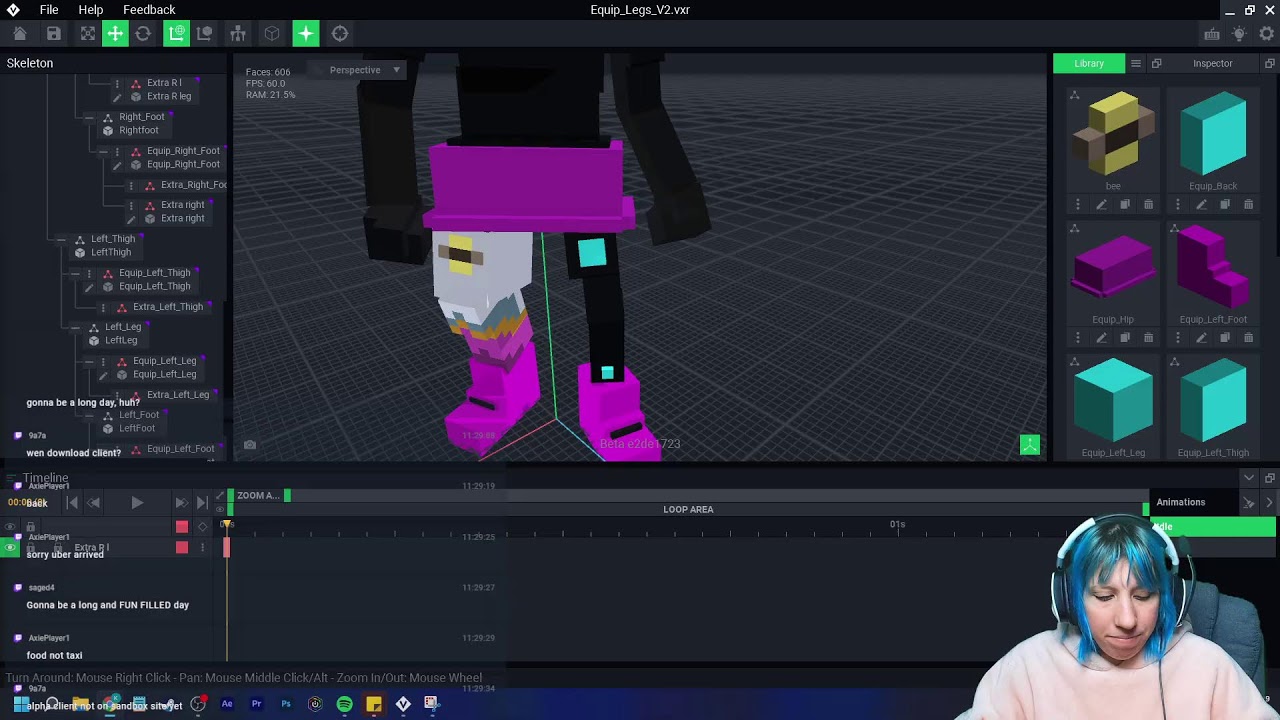Edit the Equip_Back library item
Viewport: 1280px width, 720px height.
click(1201, 205)
